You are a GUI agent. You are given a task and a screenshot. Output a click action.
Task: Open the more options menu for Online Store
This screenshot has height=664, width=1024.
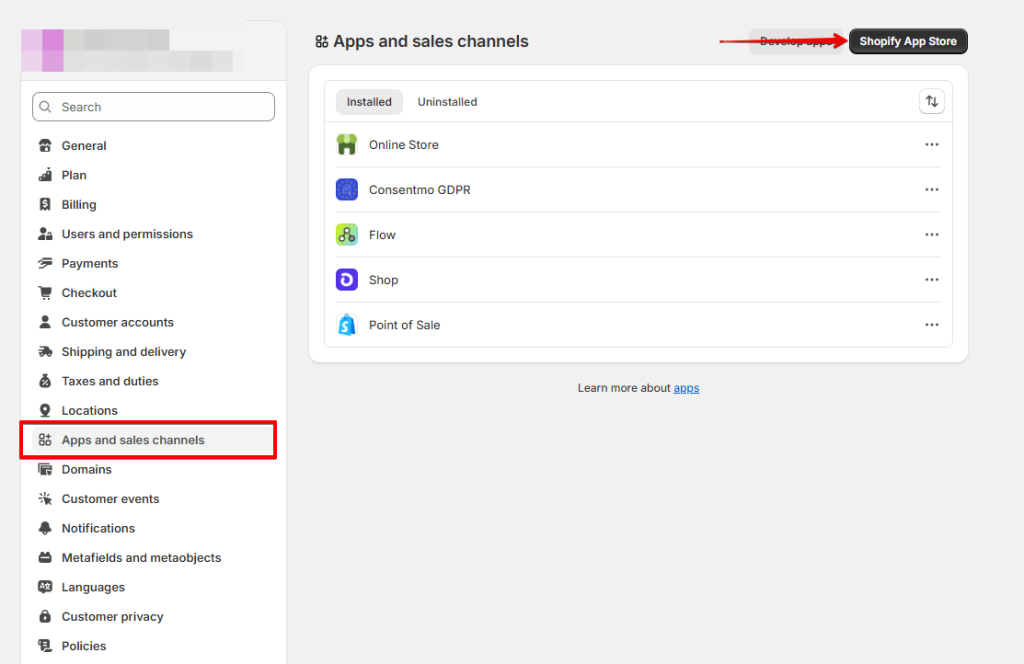click(x=932, y=144)
